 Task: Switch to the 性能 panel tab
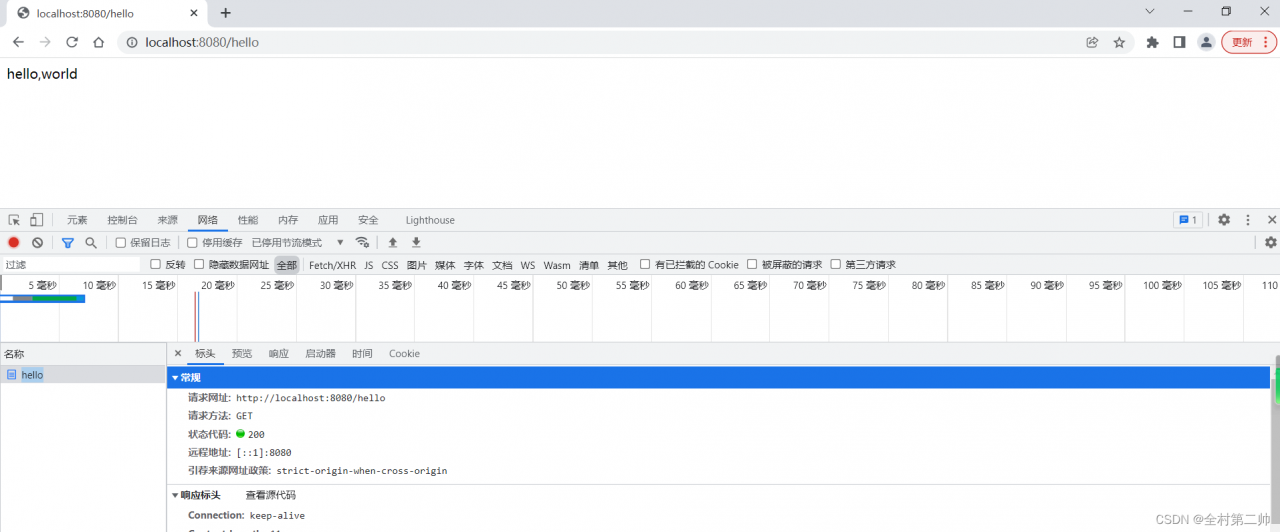(248, 220)
